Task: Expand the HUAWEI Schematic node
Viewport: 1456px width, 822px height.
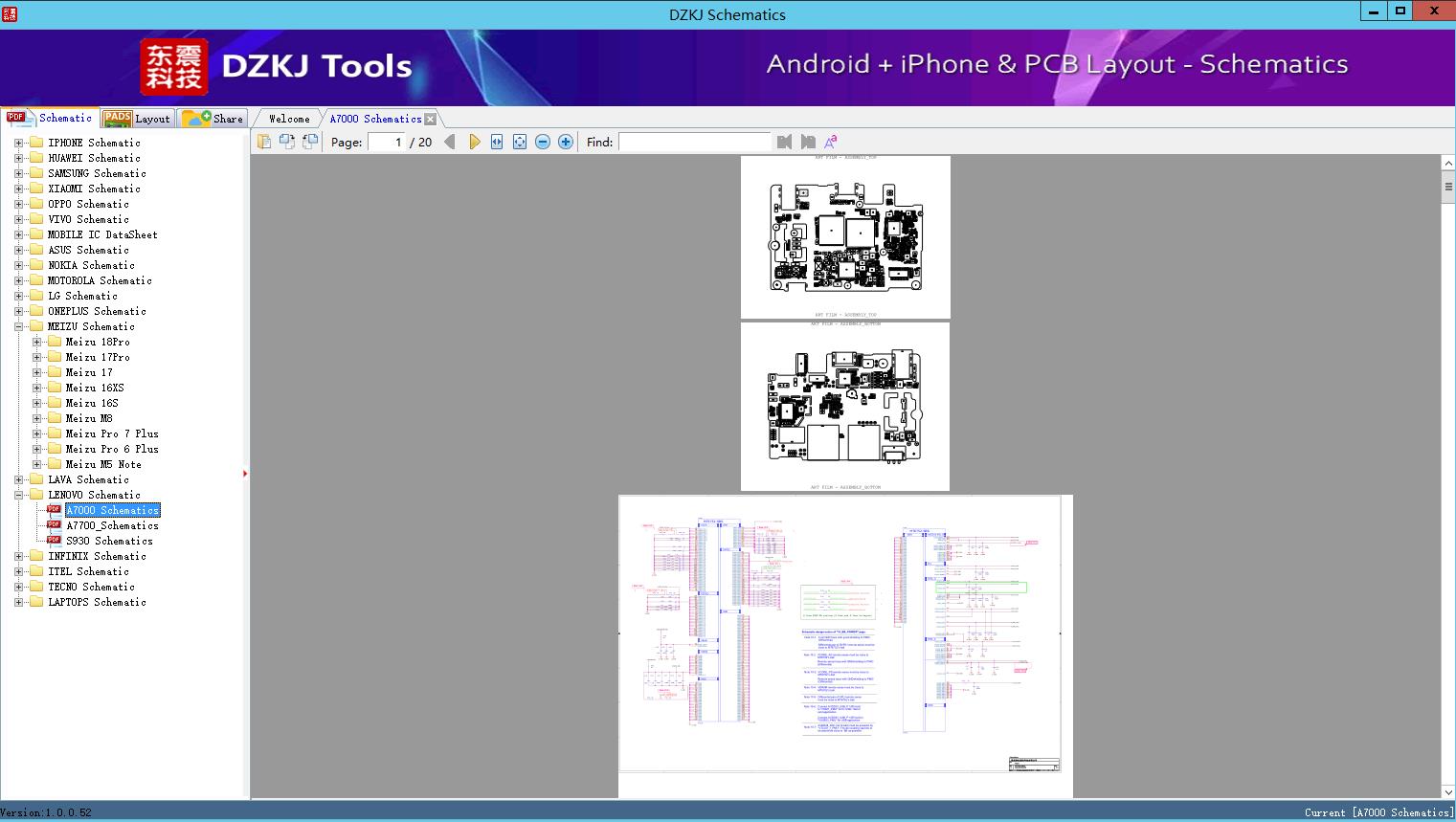Action: (18, 158)
